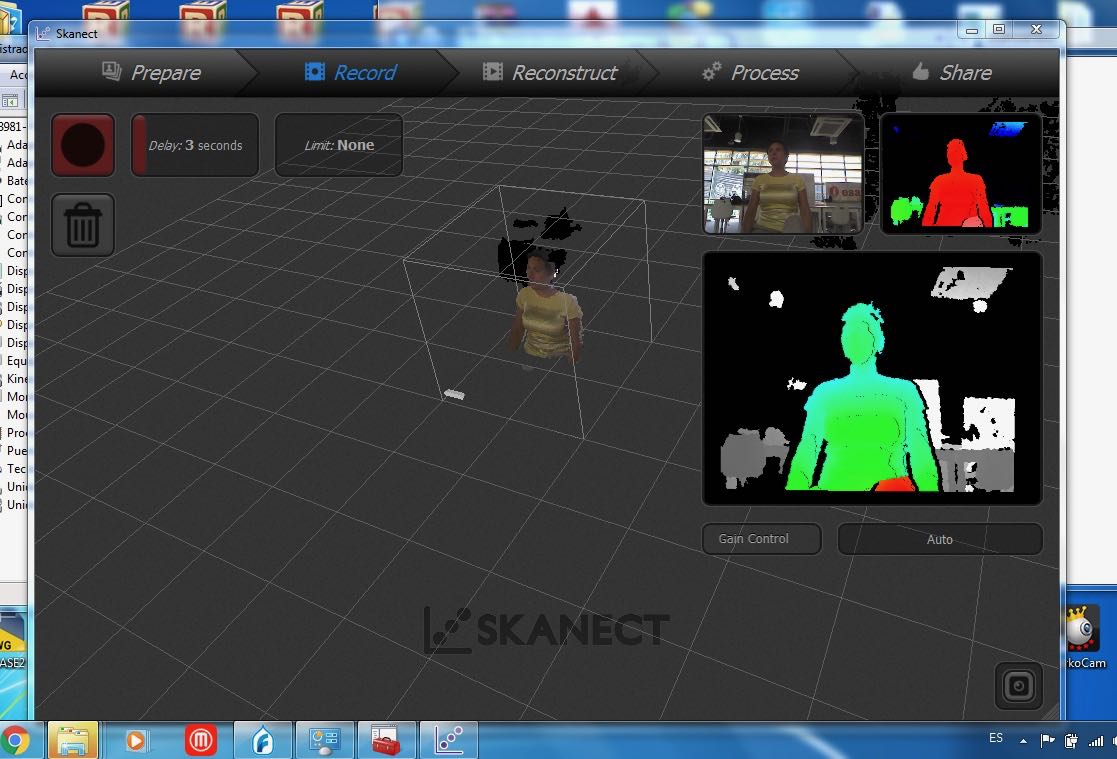Image resolution: width=1117 pixels, height=759 pixels.
Task: Click the network signal tray icon
Action: click(1096, 741)
